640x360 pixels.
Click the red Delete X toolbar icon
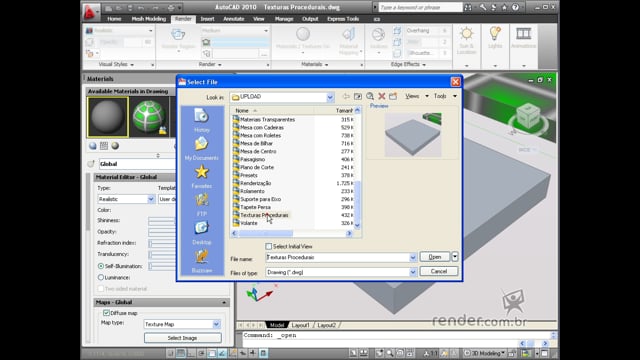382,96
